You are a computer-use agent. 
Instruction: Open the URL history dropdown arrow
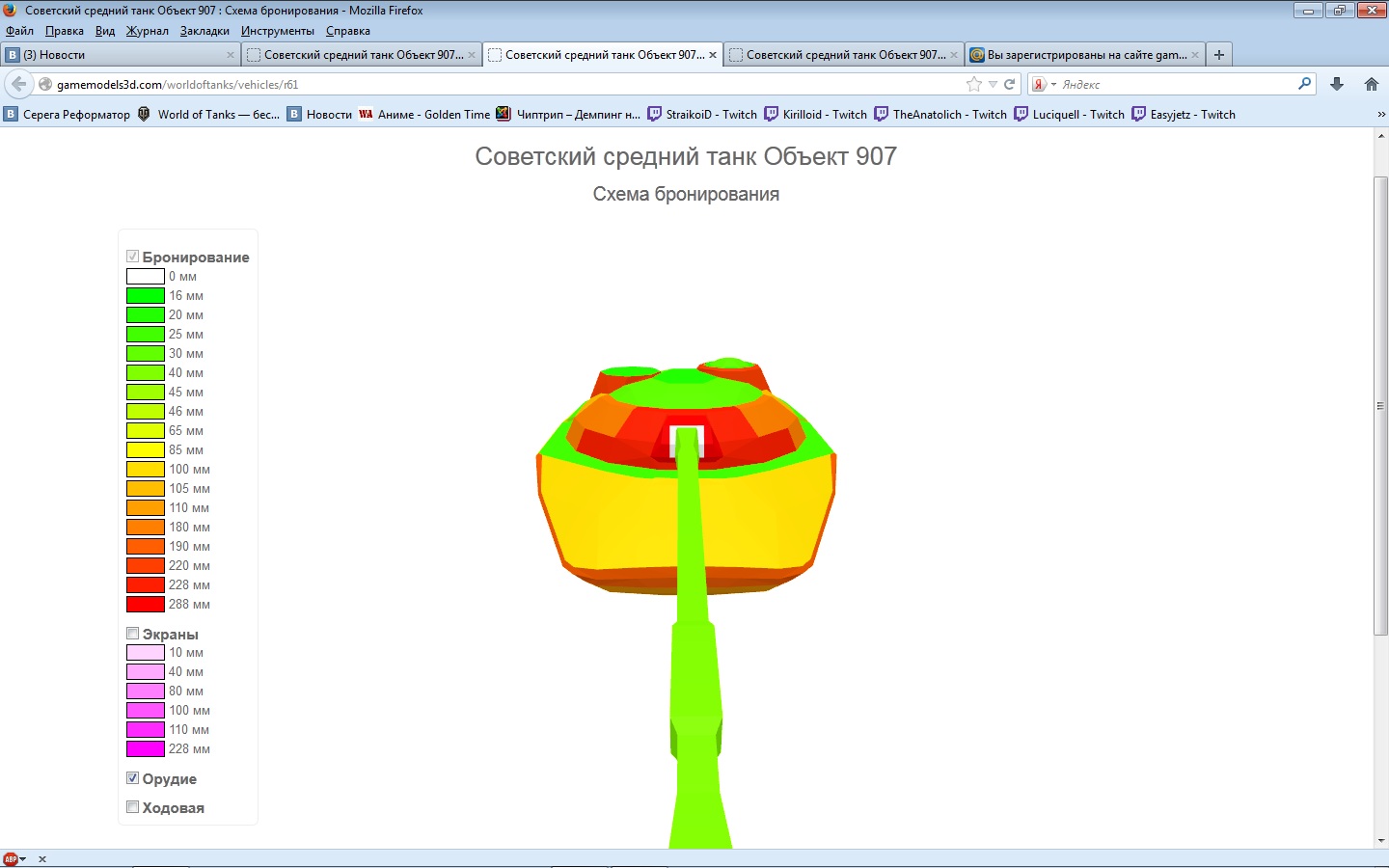993,84
